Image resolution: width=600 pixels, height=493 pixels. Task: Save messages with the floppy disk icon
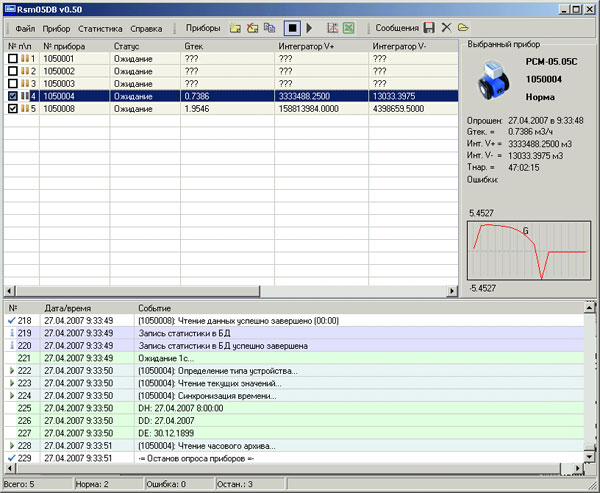[x=429, y=29]
